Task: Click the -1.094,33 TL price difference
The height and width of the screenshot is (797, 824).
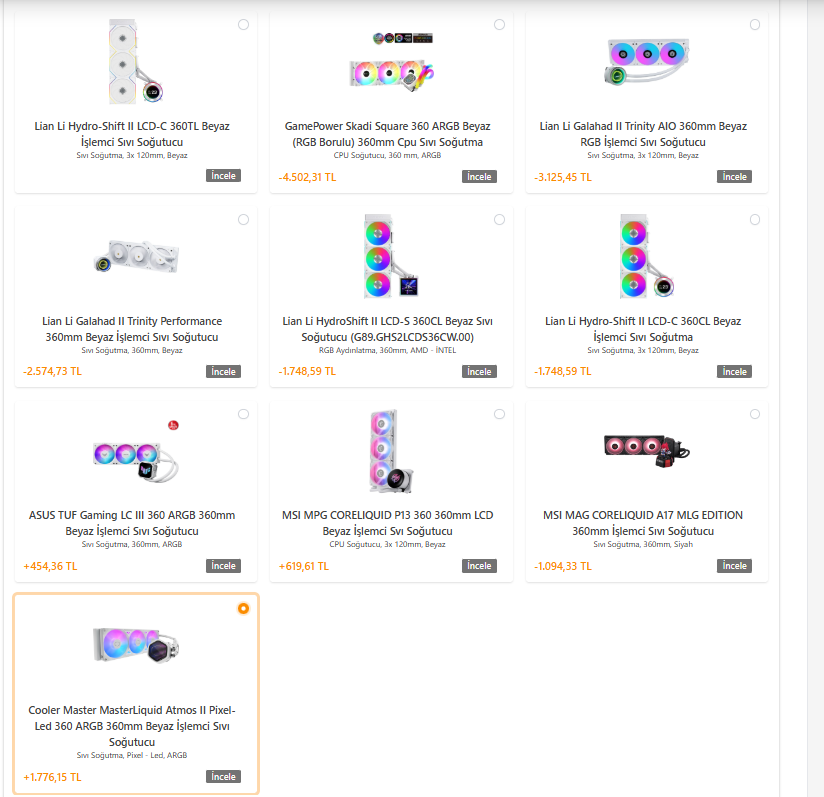Action: tap(563, 566)
